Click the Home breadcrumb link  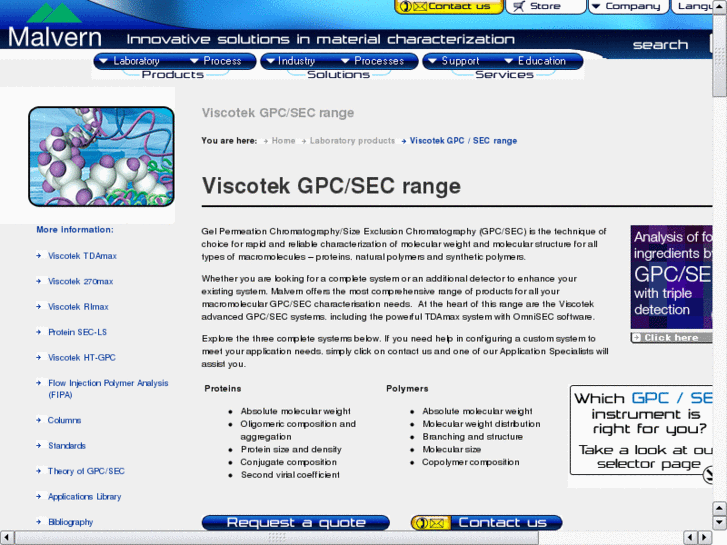point(283,141)
